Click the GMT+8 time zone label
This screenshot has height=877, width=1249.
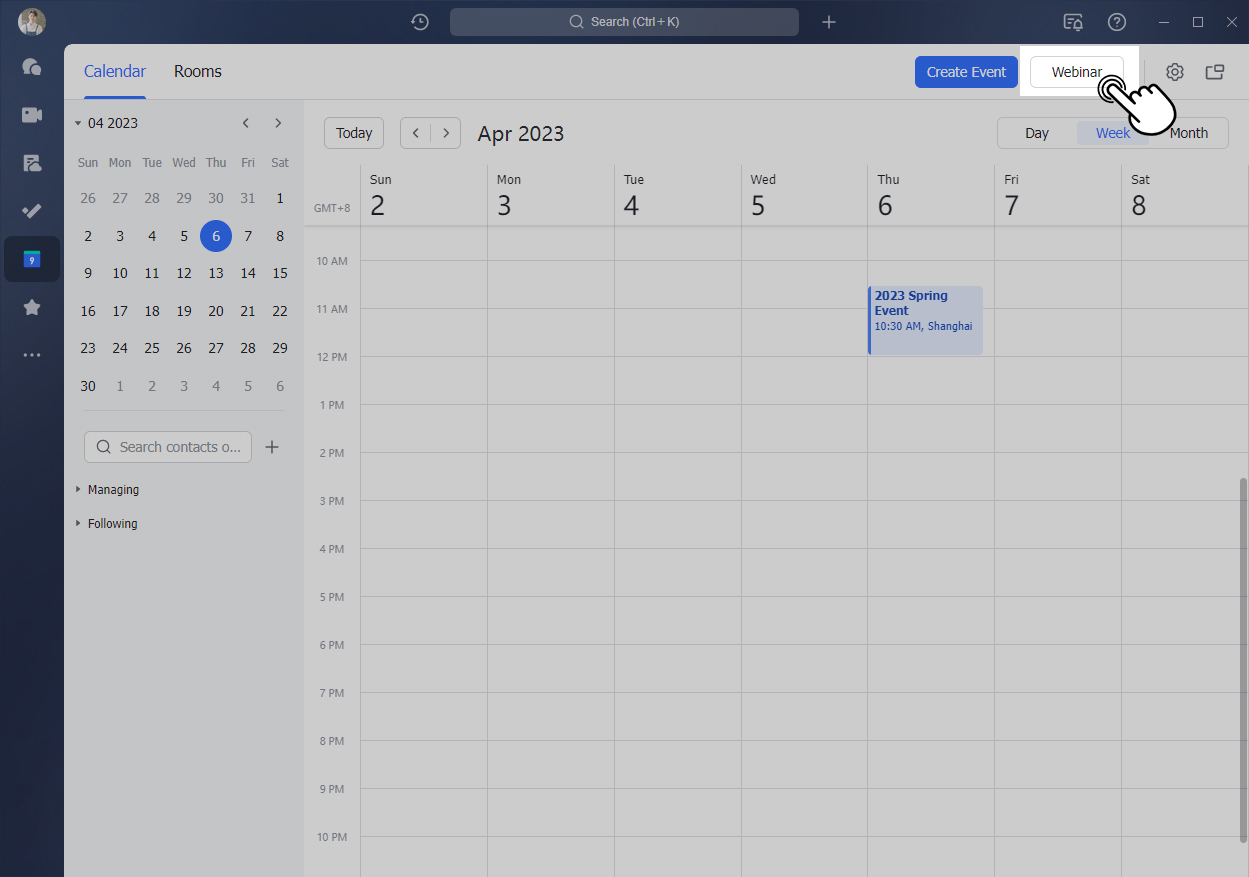pyautogui.click(x=332, y=208)
